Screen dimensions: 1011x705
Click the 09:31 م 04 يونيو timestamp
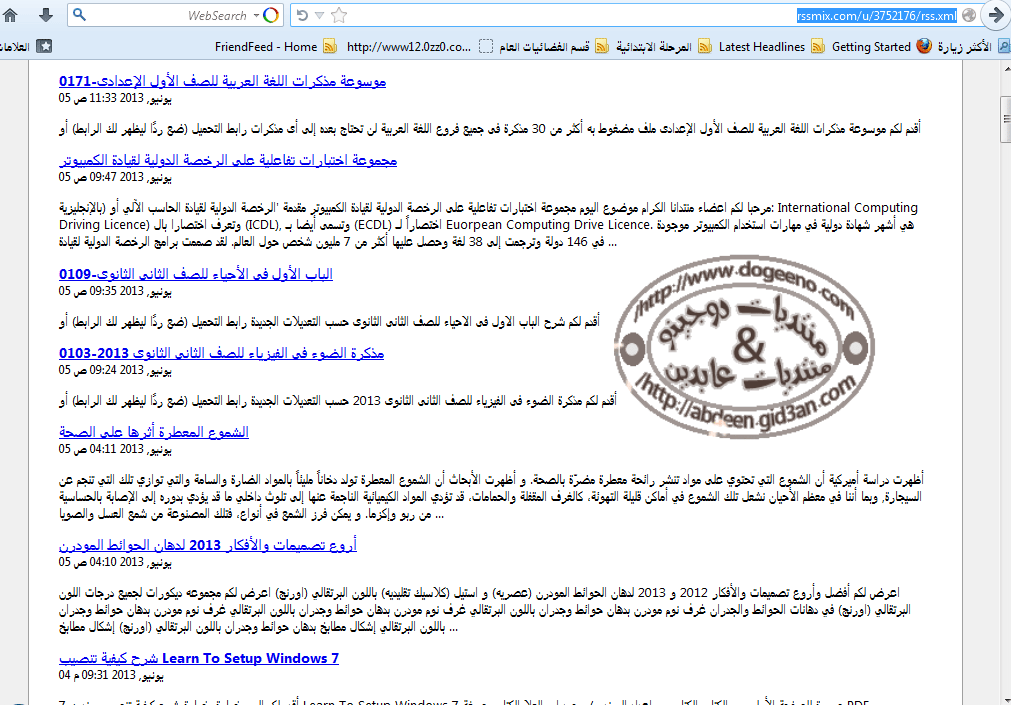[x=111, y=676]
